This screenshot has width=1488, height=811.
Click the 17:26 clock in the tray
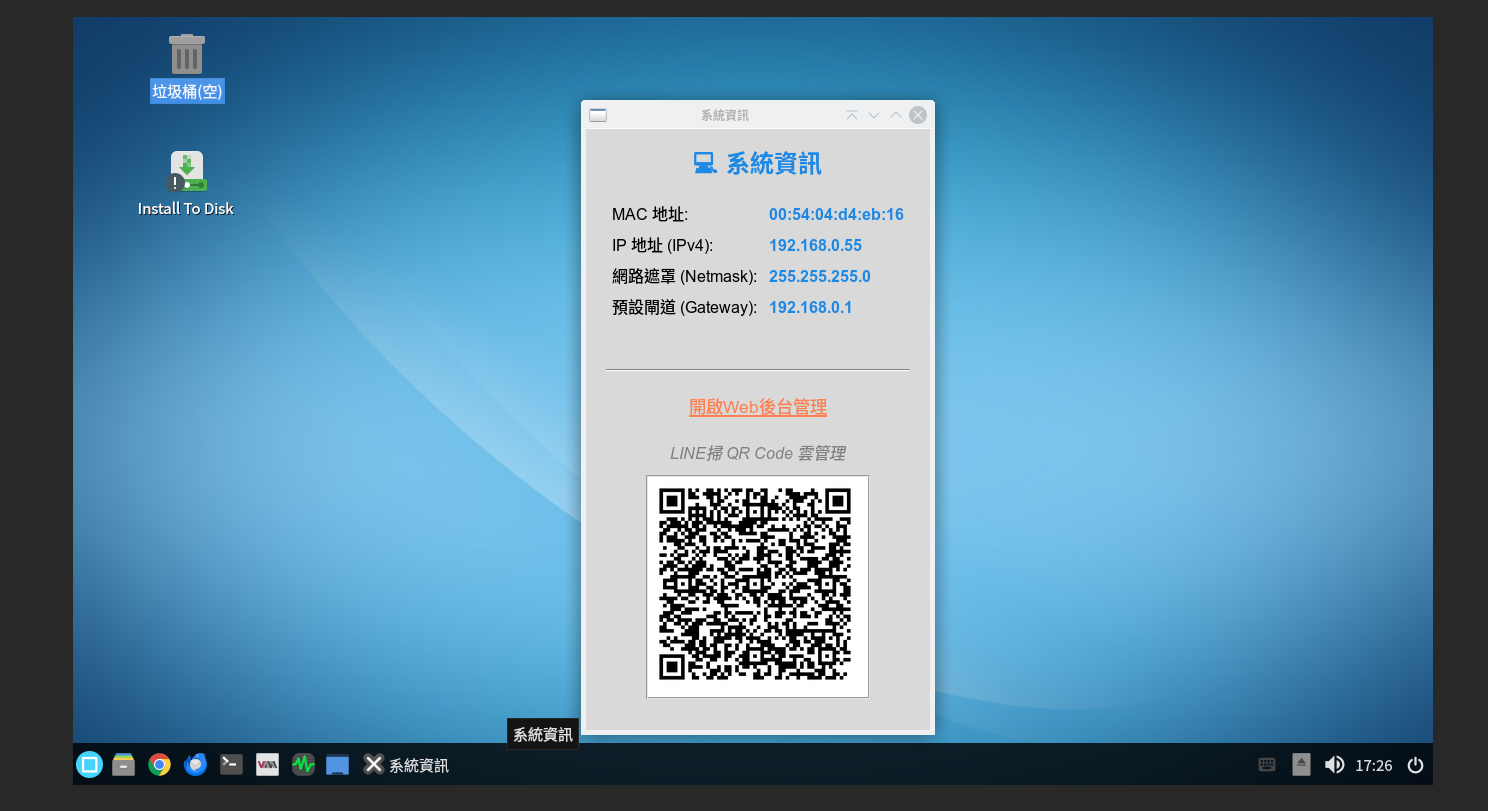coord(1374,766)
